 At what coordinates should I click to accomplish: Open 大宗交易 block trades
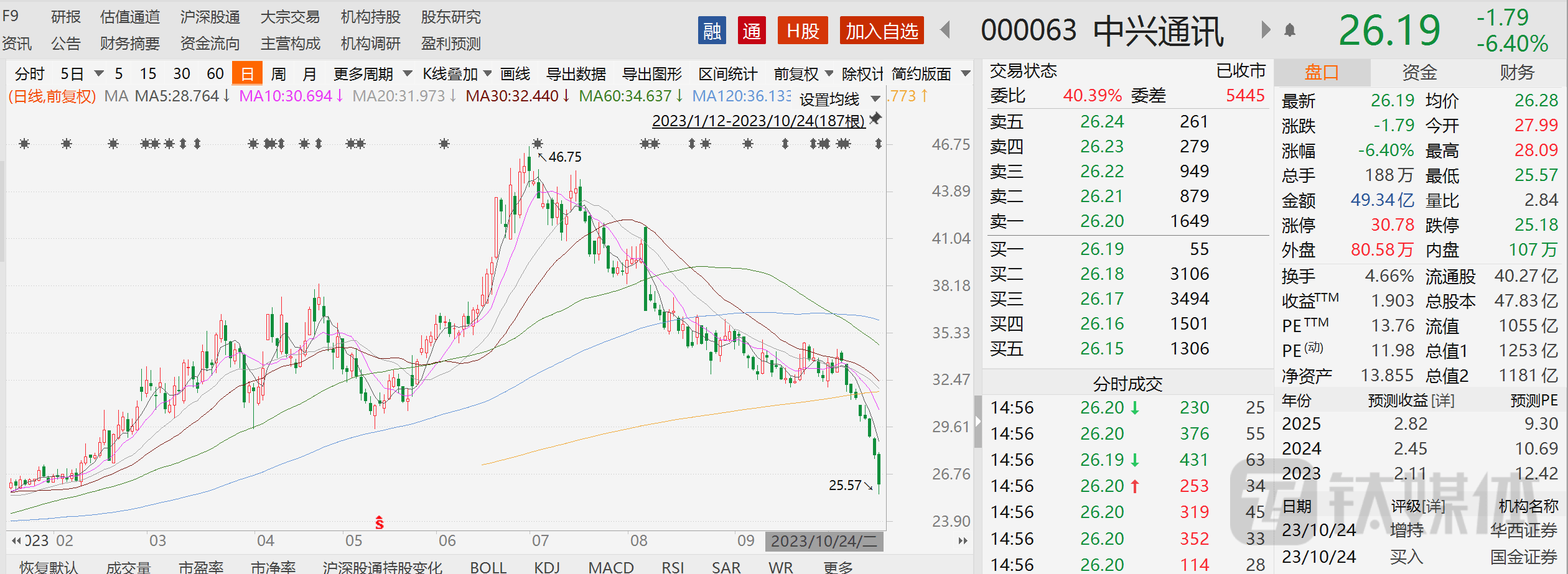[x=290, y=17]
